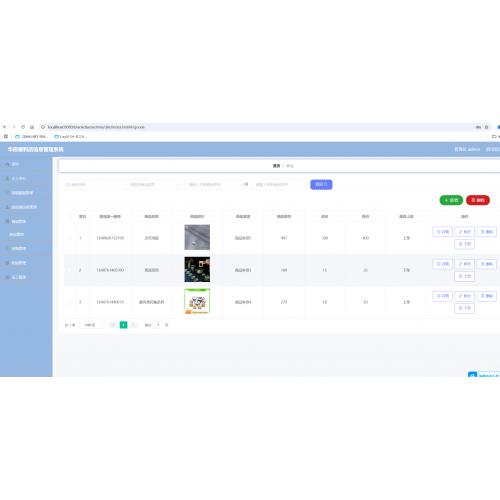Select page 1 in the pagination
The width and height of the screenshot is (500, 500).
123,325
